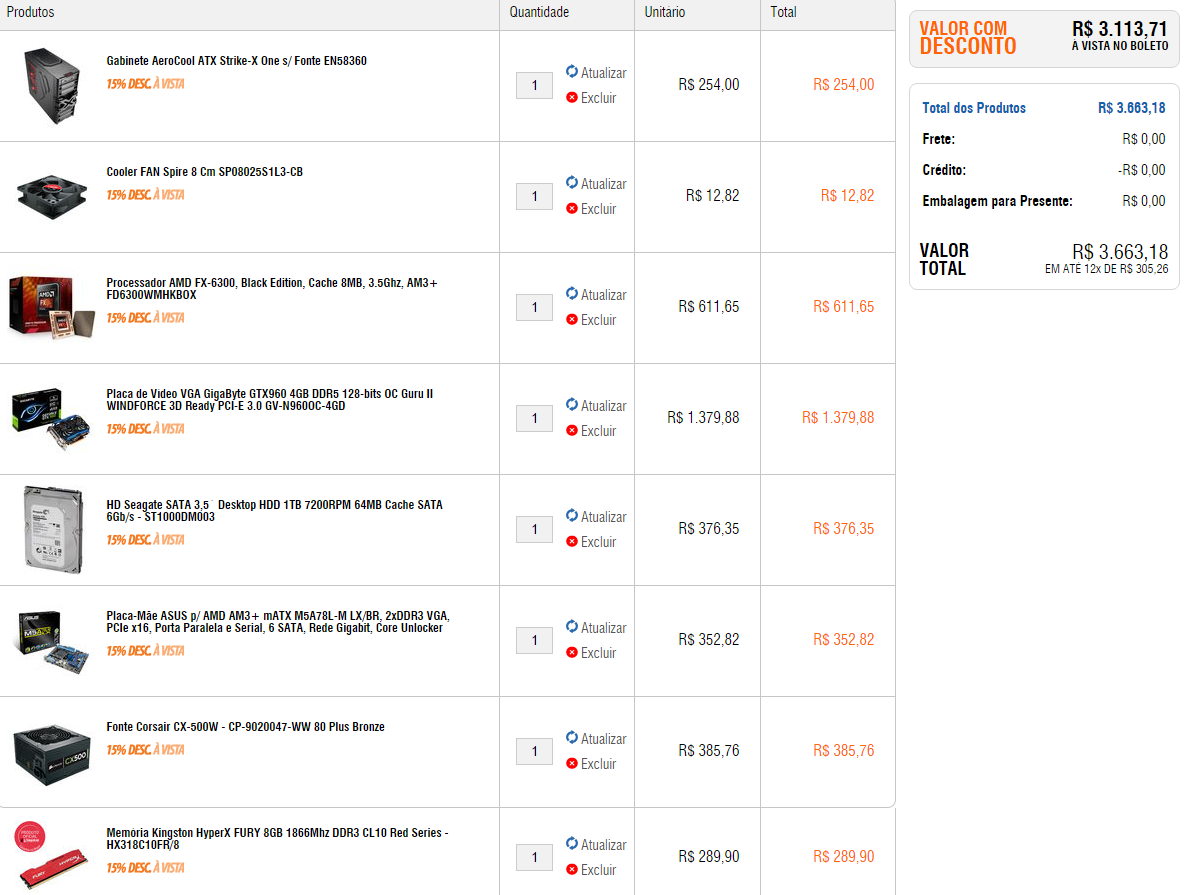
Task: Click Atualizar text in the HD Seagate row
Action: point(603,516)
